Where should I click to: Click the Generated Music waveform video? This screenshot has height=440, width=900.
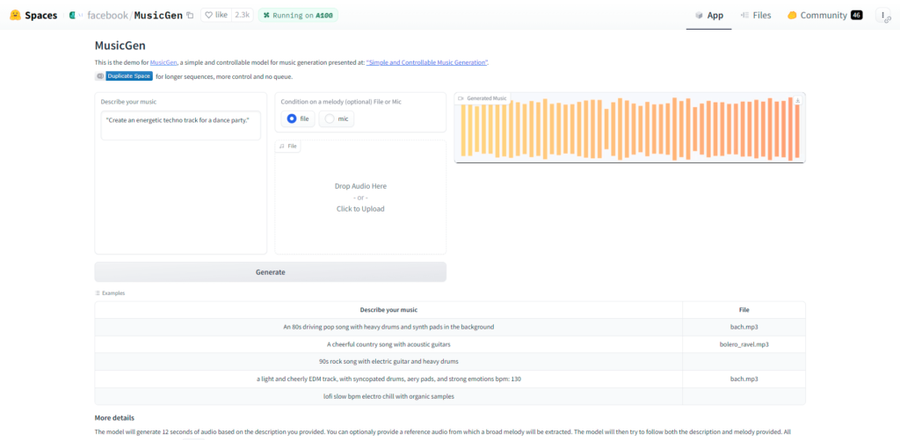[x=630, y=127]
